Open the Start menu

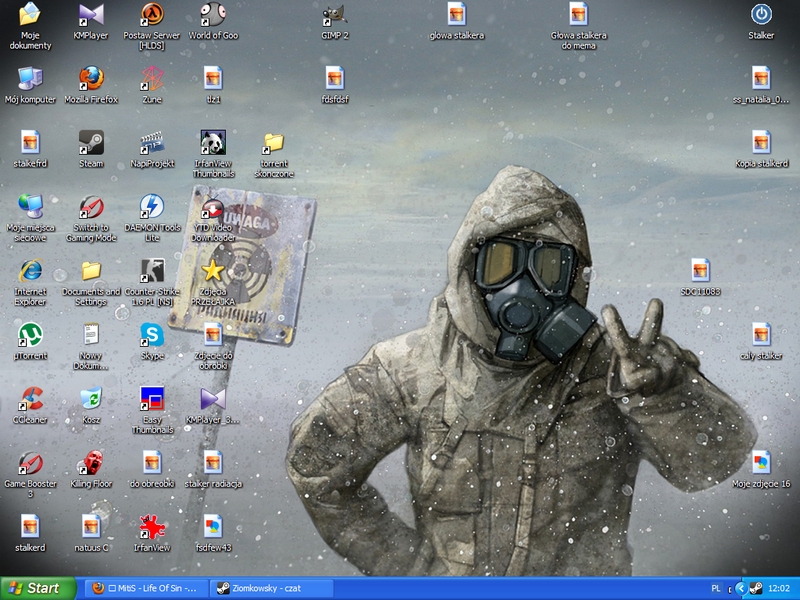click(38, 588)
